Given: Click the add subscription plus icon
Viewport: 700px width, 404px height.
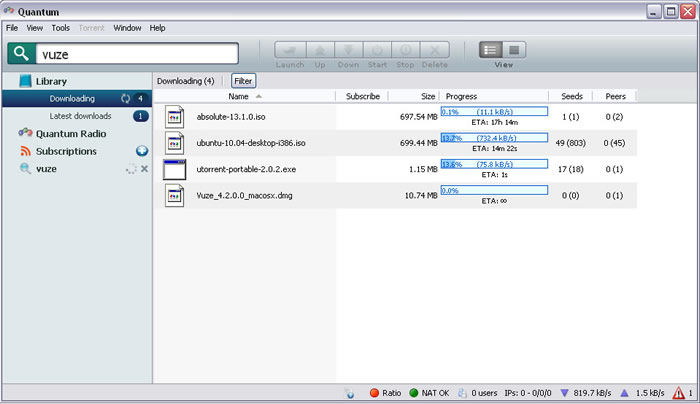Looking at the screenshot, I should [142, 151].
